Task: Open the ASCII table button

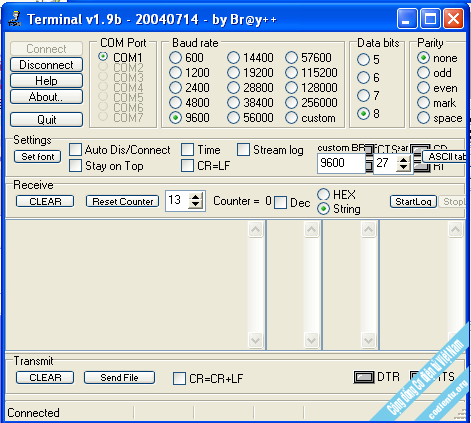Action: pos(444,156)
